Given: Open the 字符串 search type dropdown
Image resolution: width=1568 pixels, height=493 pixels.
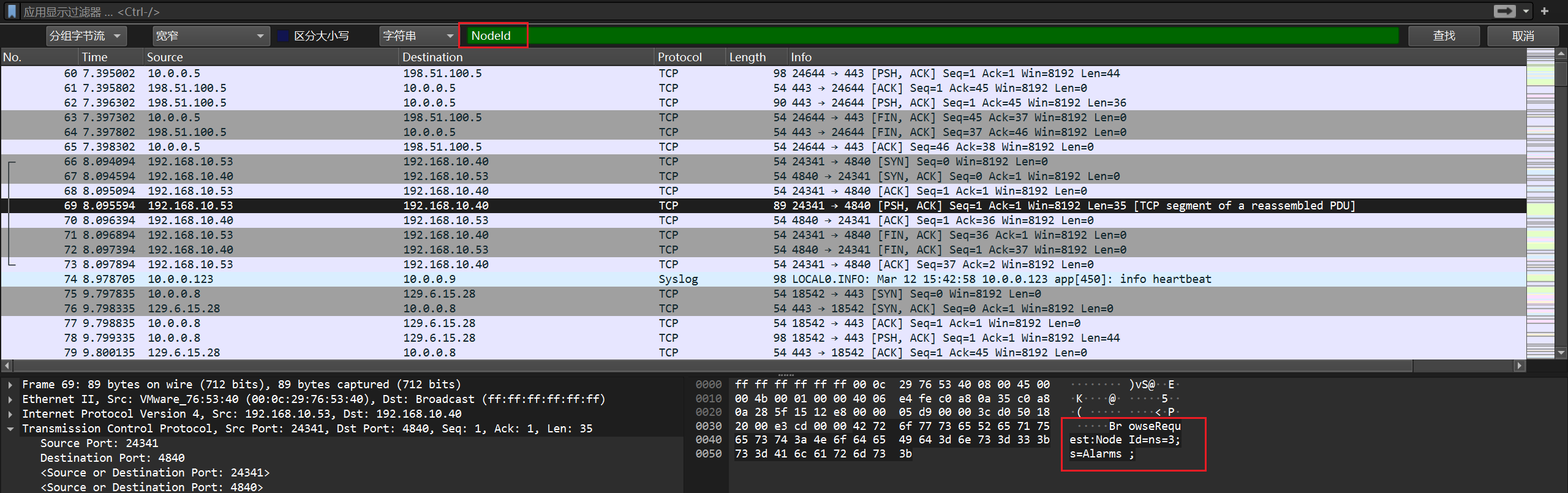Looking at the screenshot, I should coord(418,36).
